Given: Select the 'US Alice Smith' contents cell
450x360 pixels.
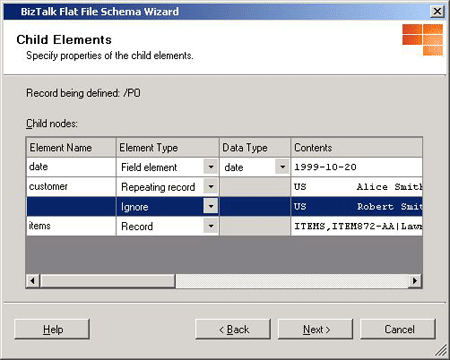Looking at the screenshot, I should pos(356,186).
